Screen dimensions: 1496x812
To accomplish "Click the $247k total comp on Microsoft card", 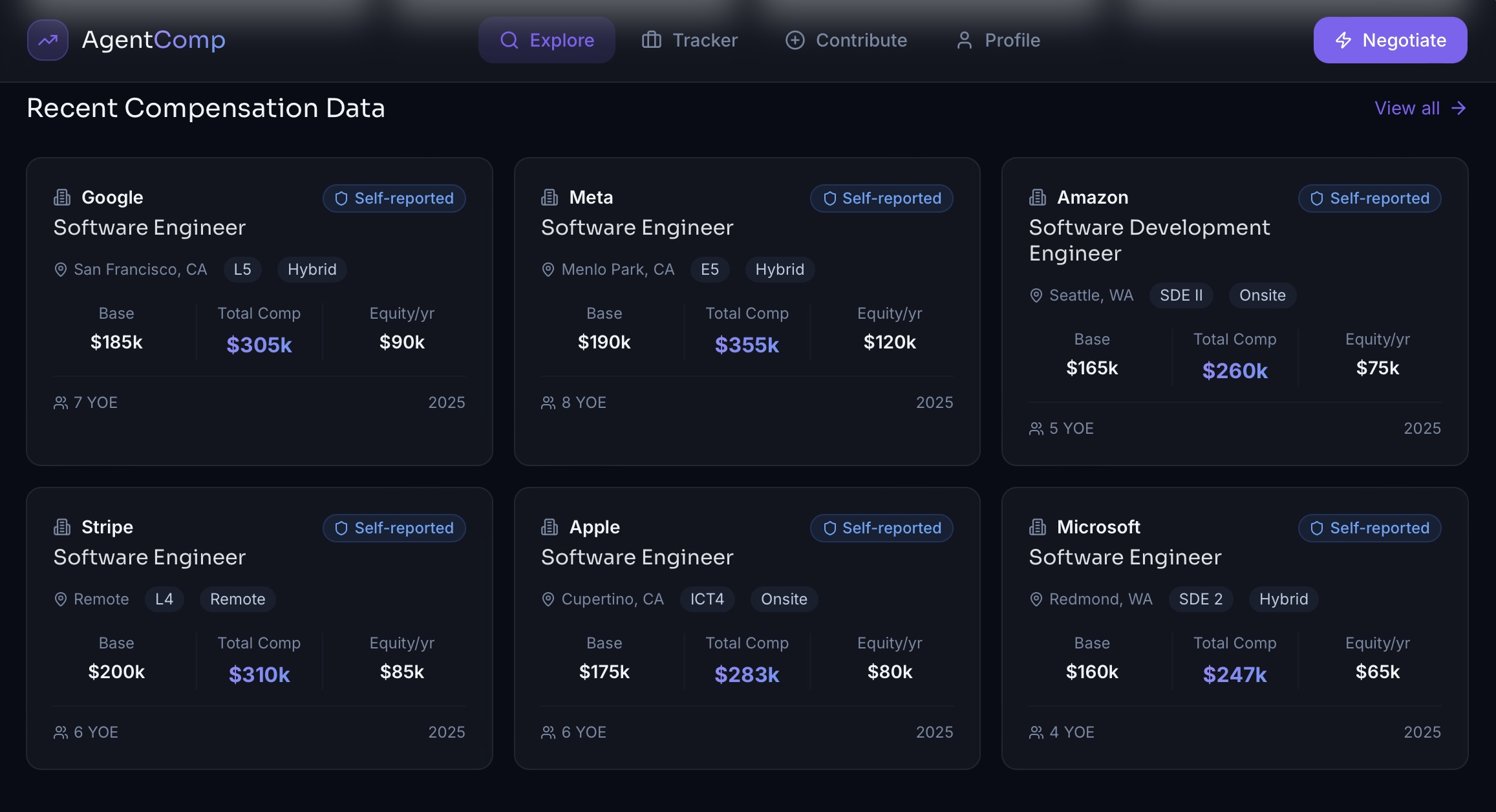I will click(x=1235, y=674).
